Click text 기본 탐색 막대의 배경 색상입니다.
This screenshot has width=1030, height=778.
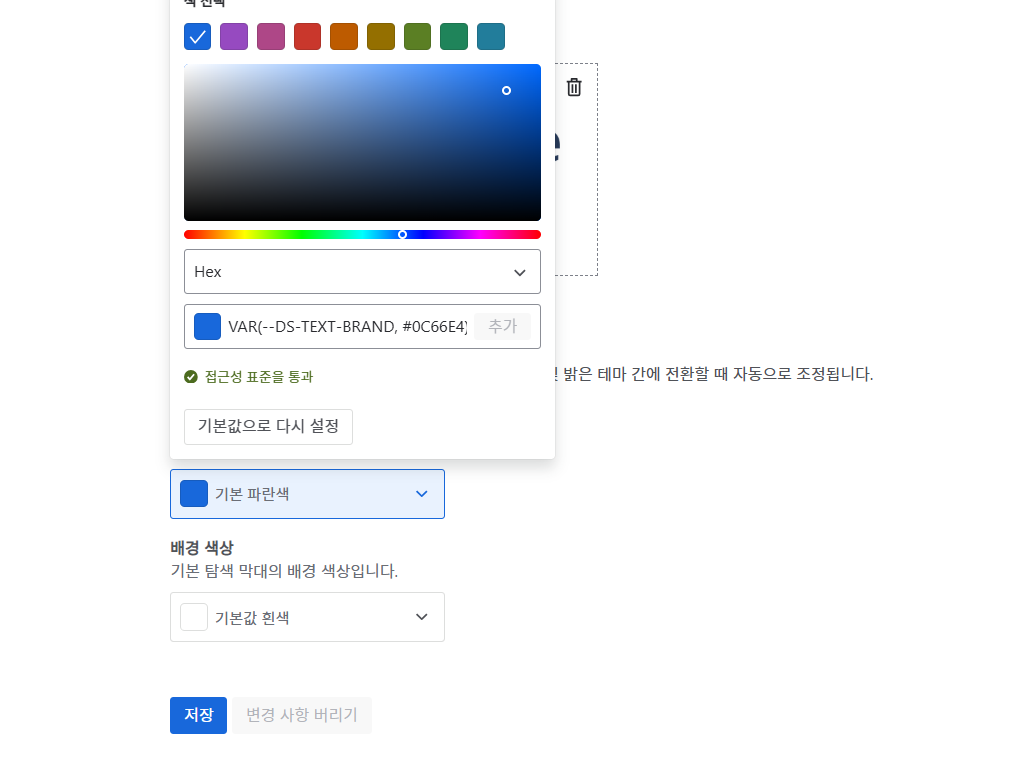coord(284,571)
